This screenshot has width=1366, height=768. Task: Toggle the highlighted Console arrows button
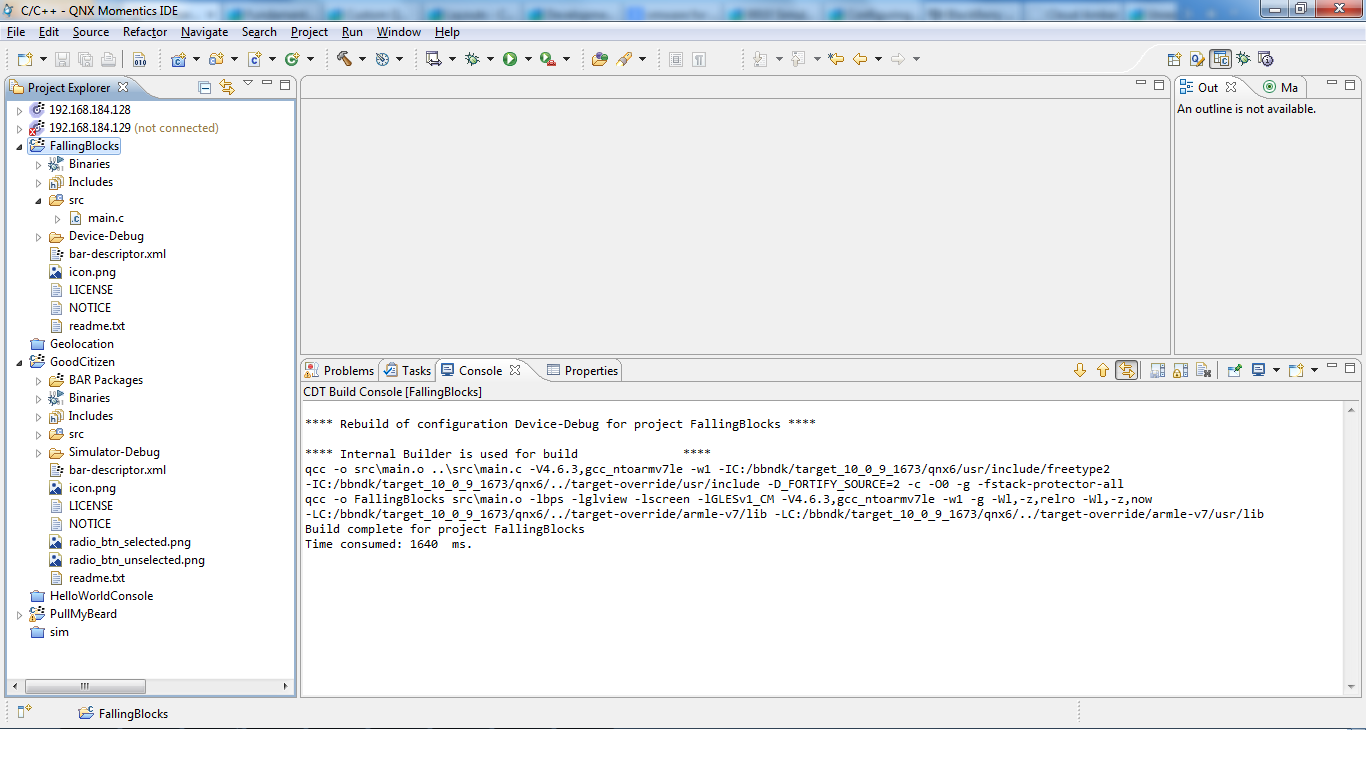(x=1127, y=370)
